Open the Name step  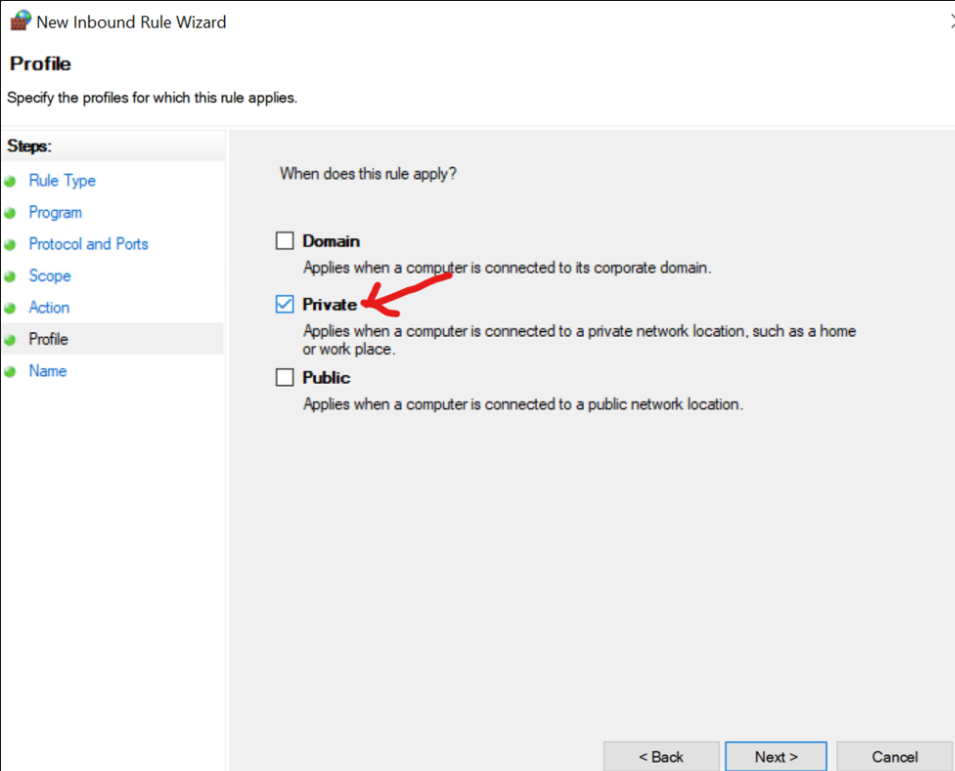[48, 371]
